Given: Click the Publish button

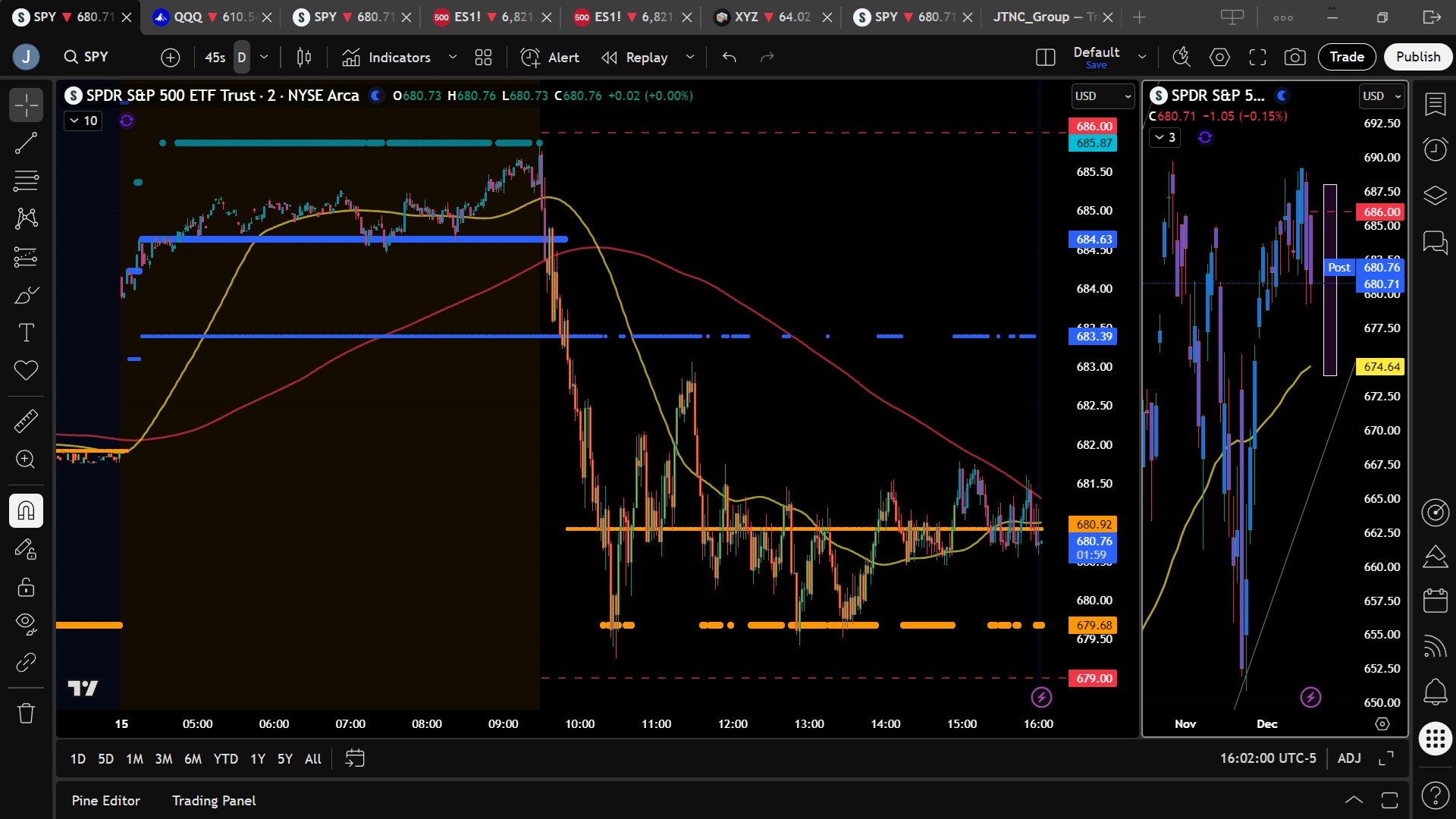Looking at the screenshot, I should 1417,57.
